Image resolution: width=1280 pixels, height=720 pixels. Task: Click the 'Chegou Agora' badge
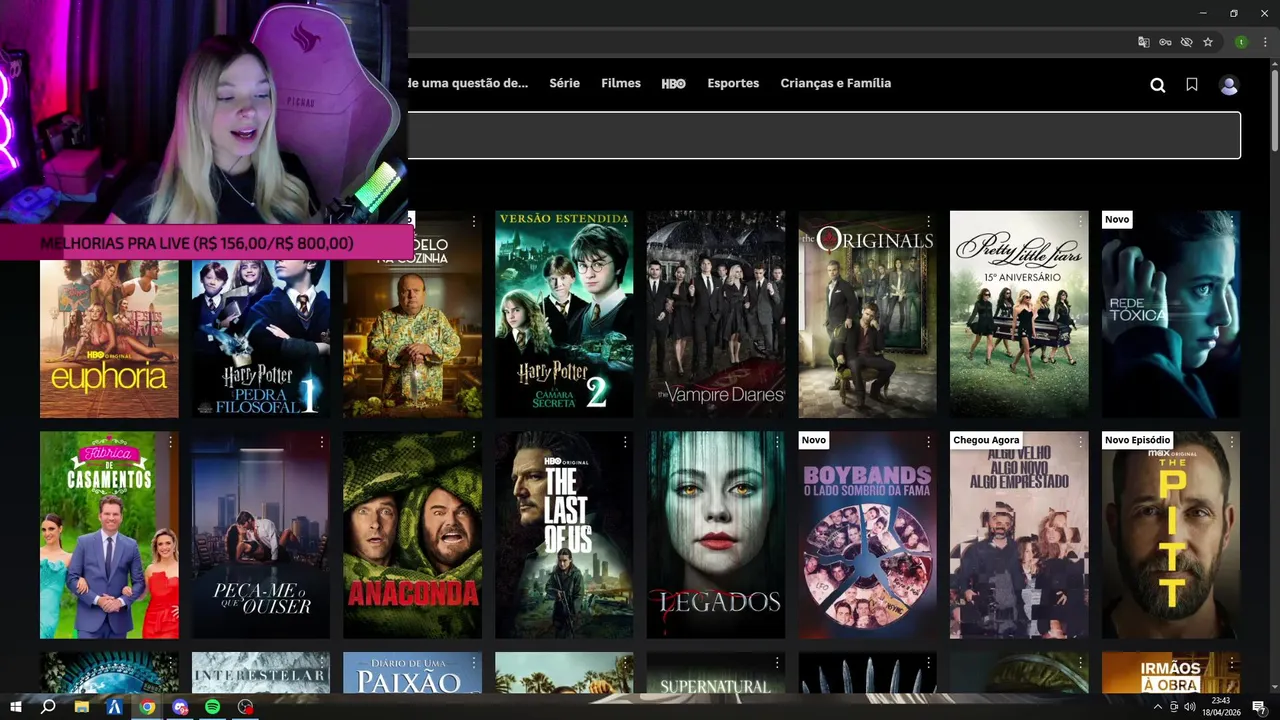986,440
